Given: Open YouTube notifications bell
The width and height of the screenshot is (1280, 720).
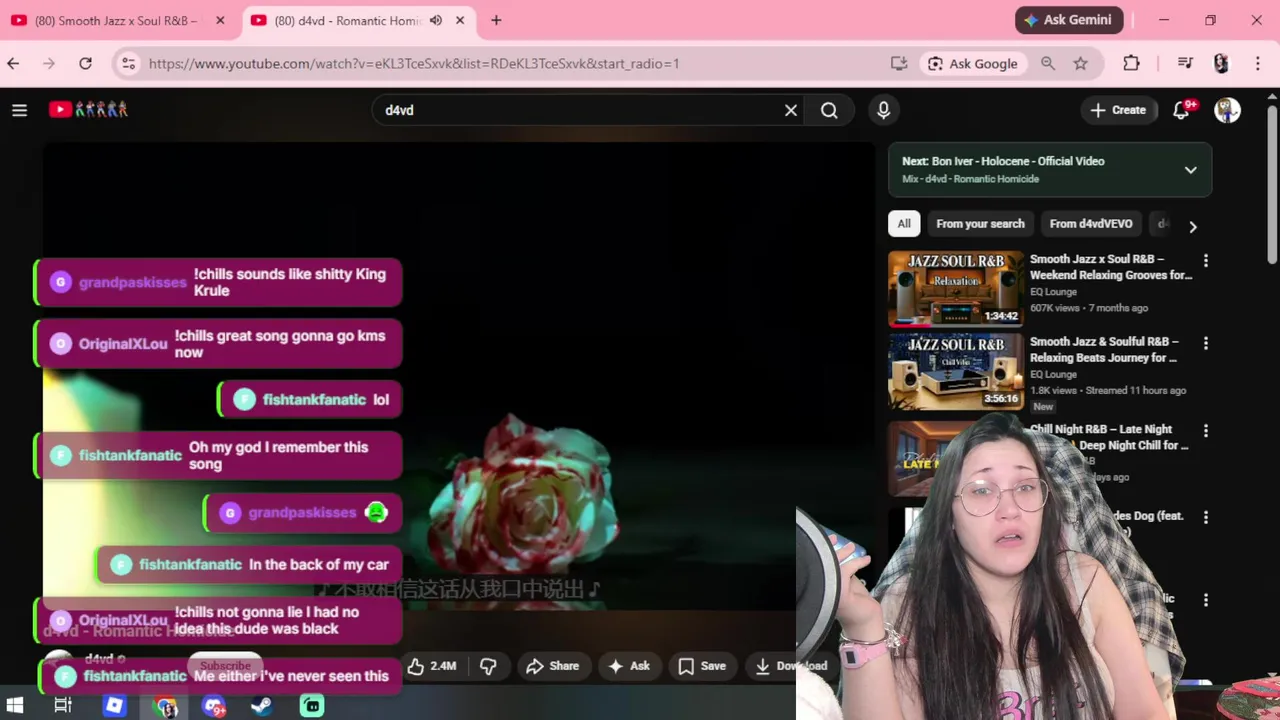Looking at the screenshot, I should 1182,110.
